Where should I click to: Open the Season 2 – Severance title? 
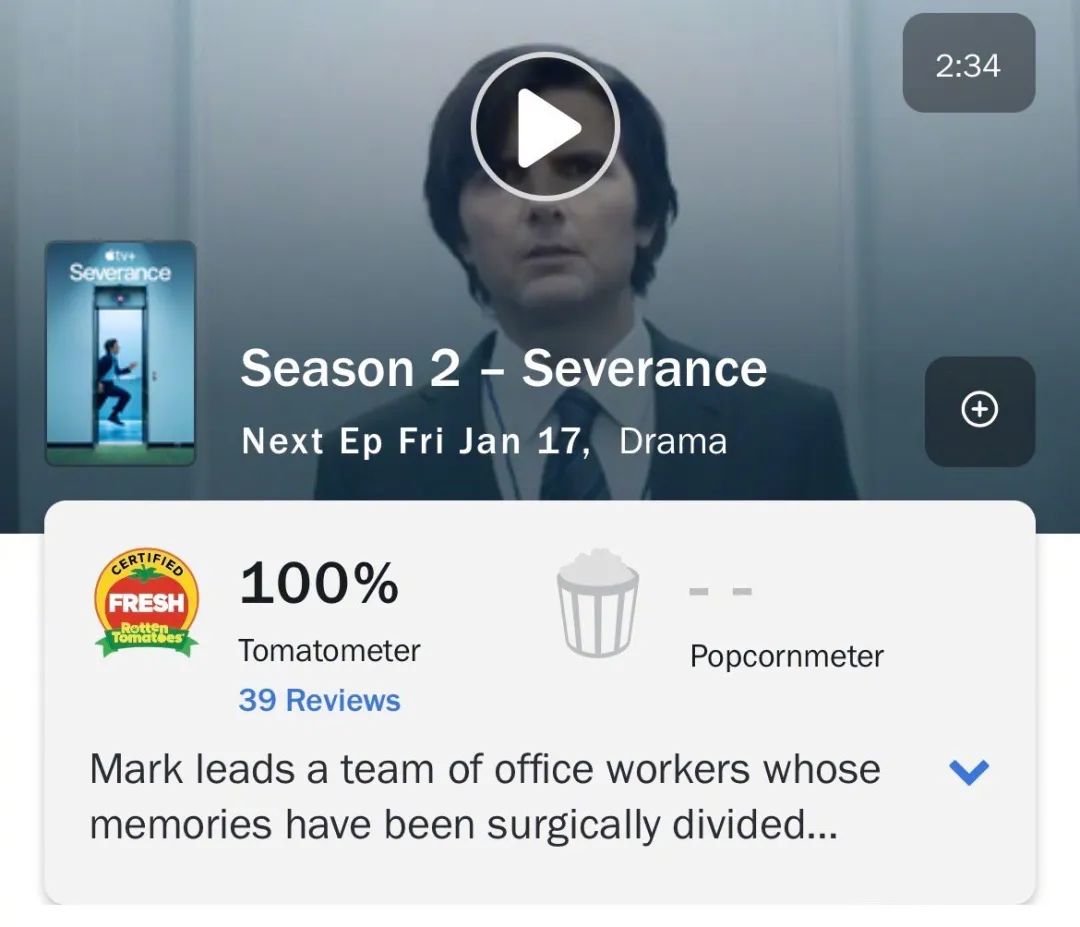503,368
